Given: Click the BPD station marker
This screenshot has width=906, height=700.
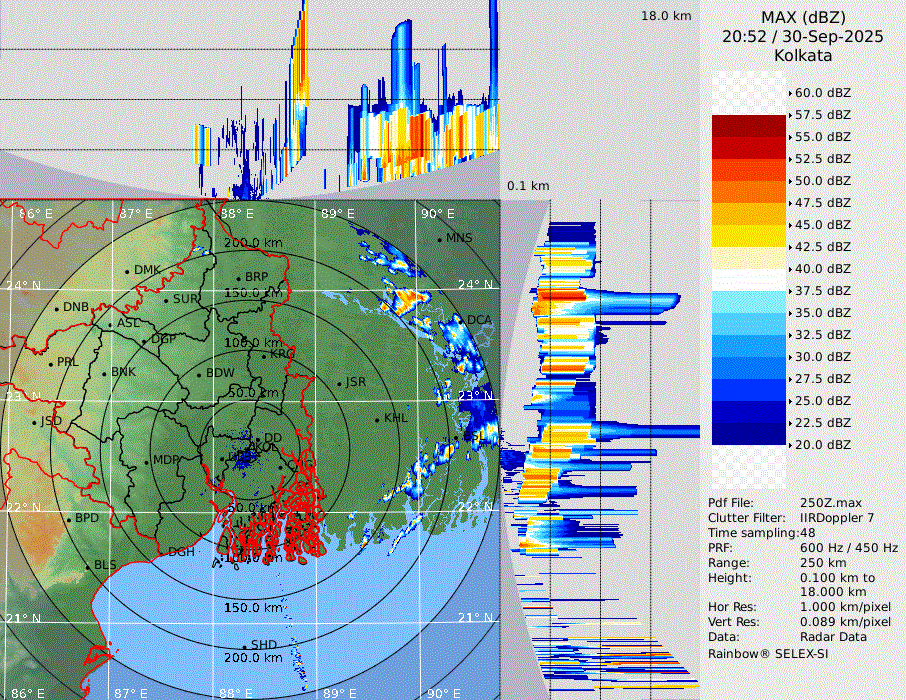Looking at the screenshot, I should point(69,519).
